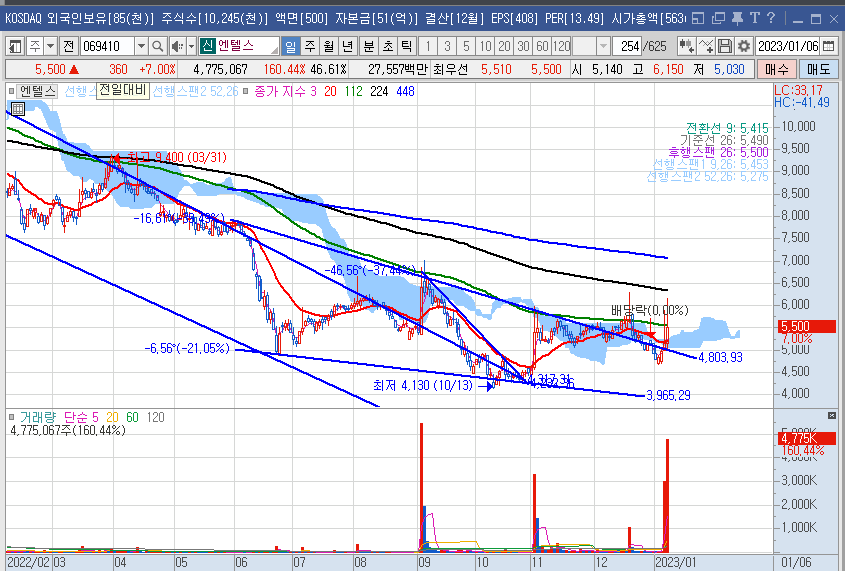Click the 배당락(0.00%) annotation
The image size is (845, 571).
[x=649, y=310]
